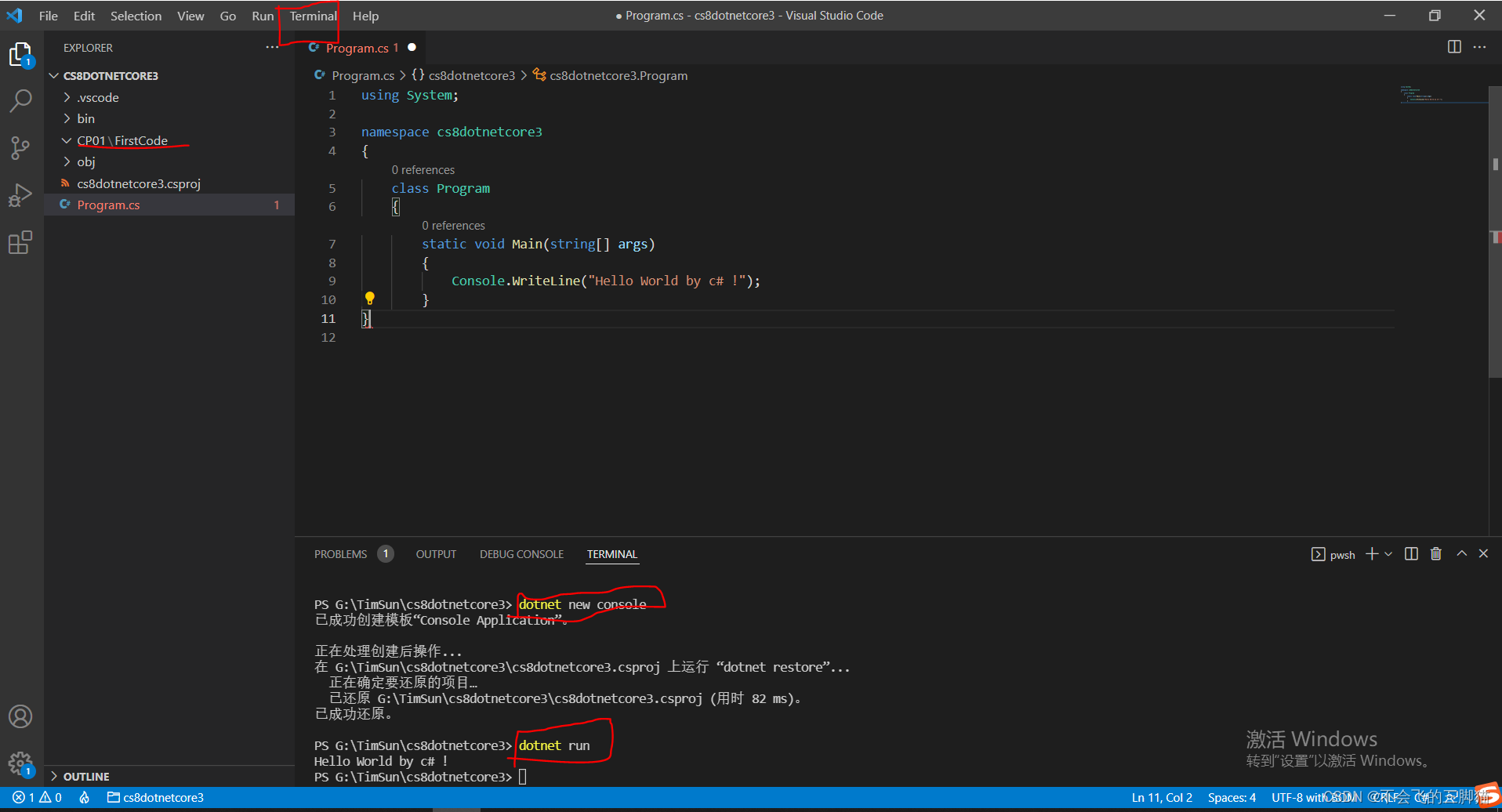This screenshot has height=812, width=1502.
Task: Click the flame icon in status bar
Action: 85,798
